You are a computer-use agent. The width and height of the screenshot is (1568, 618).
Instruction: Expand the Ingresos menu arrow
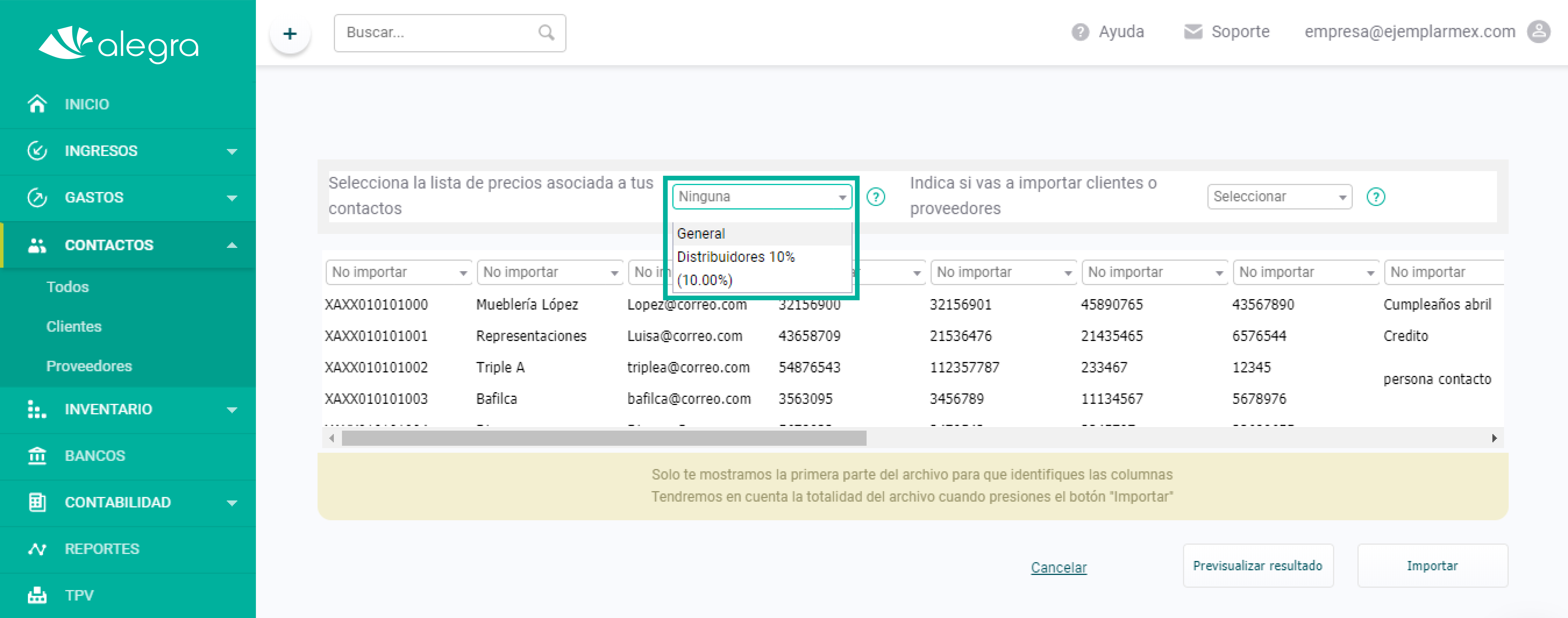(x=232, y=151)
